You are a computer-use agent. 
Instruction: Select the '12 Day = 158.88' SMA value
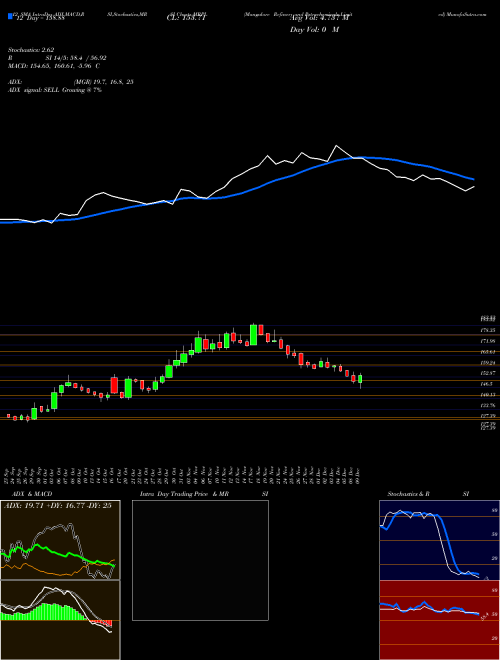(x=39, y=19)
